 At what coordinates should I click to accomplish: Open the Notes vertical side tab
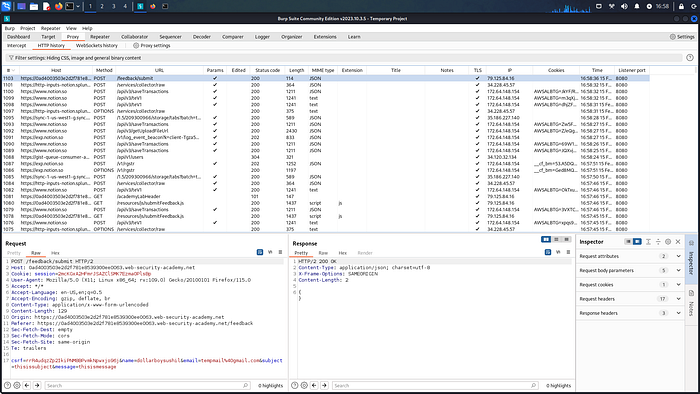coord(691,303)
